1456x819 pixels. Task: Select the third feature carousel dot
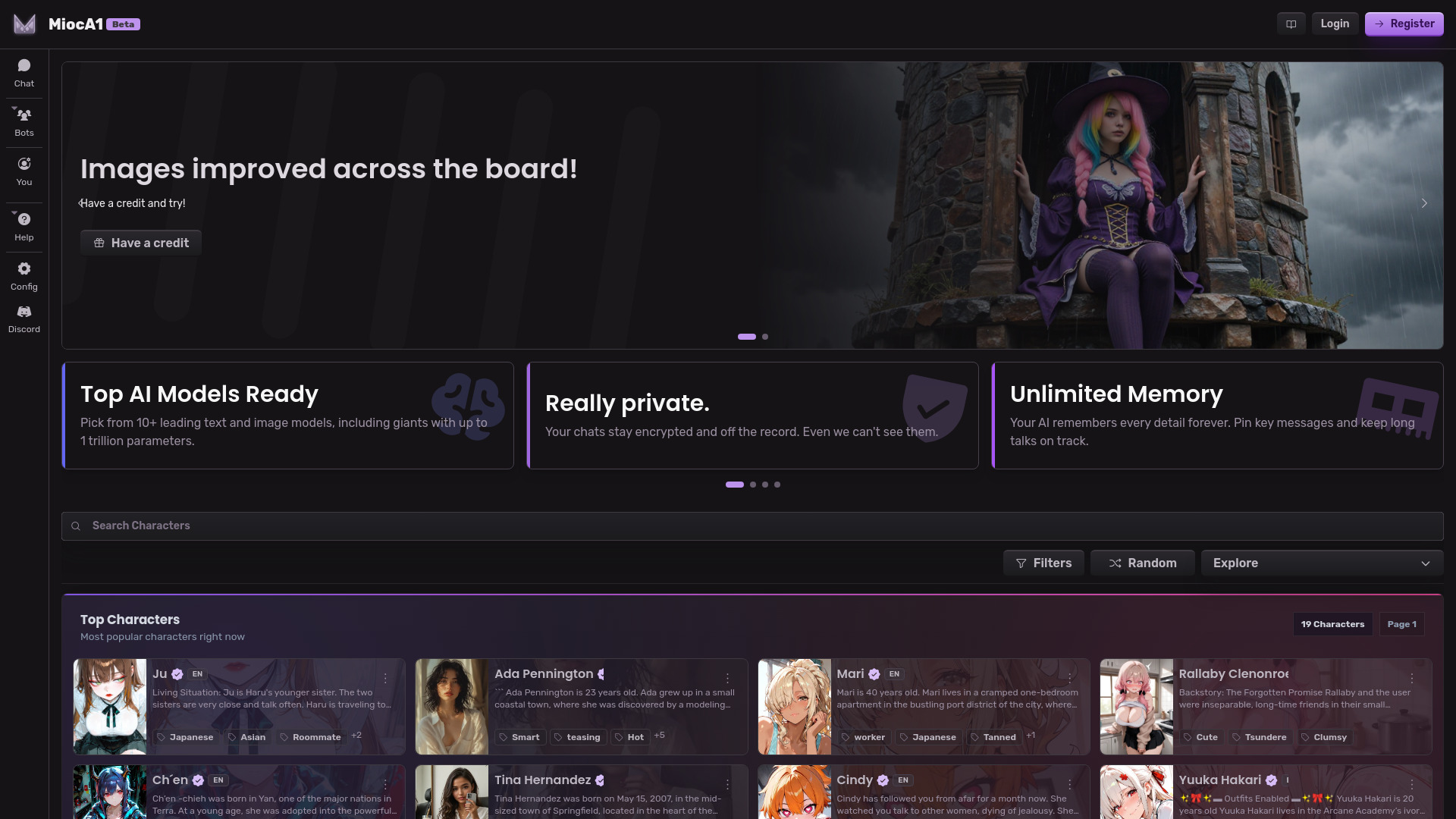point(765,485)
